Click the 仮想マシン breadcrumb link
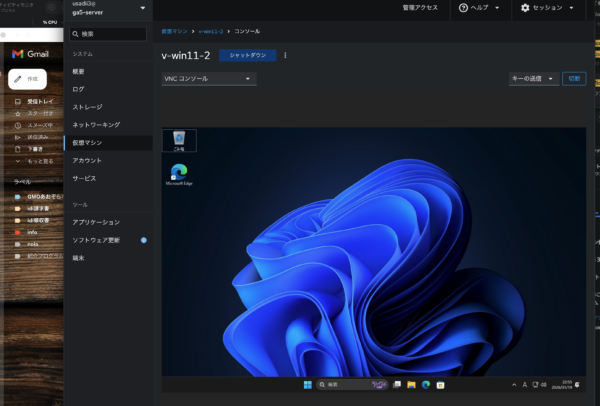The image size is (600, 406). pos(174,32)
